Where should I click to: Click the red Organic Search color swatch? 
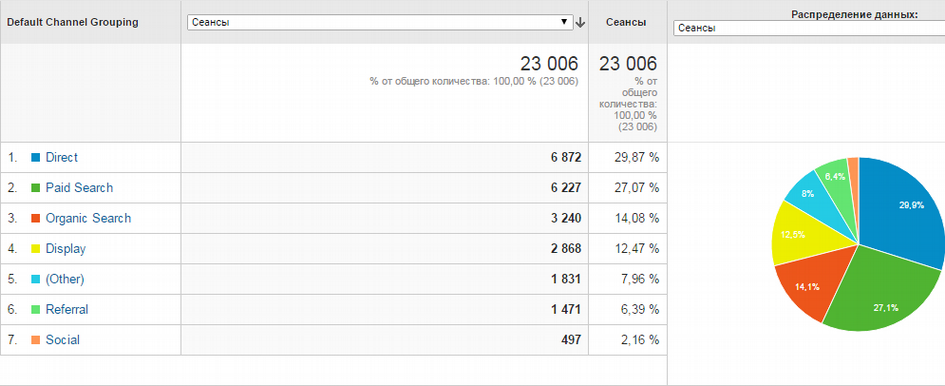pyautogui.click(x=35, y=218)
